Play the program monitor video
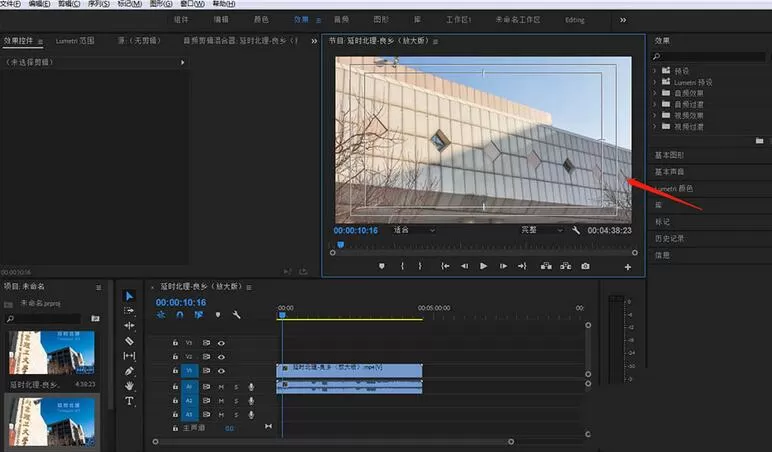Viewport: 772px width, 452px height. click(483, 266)
